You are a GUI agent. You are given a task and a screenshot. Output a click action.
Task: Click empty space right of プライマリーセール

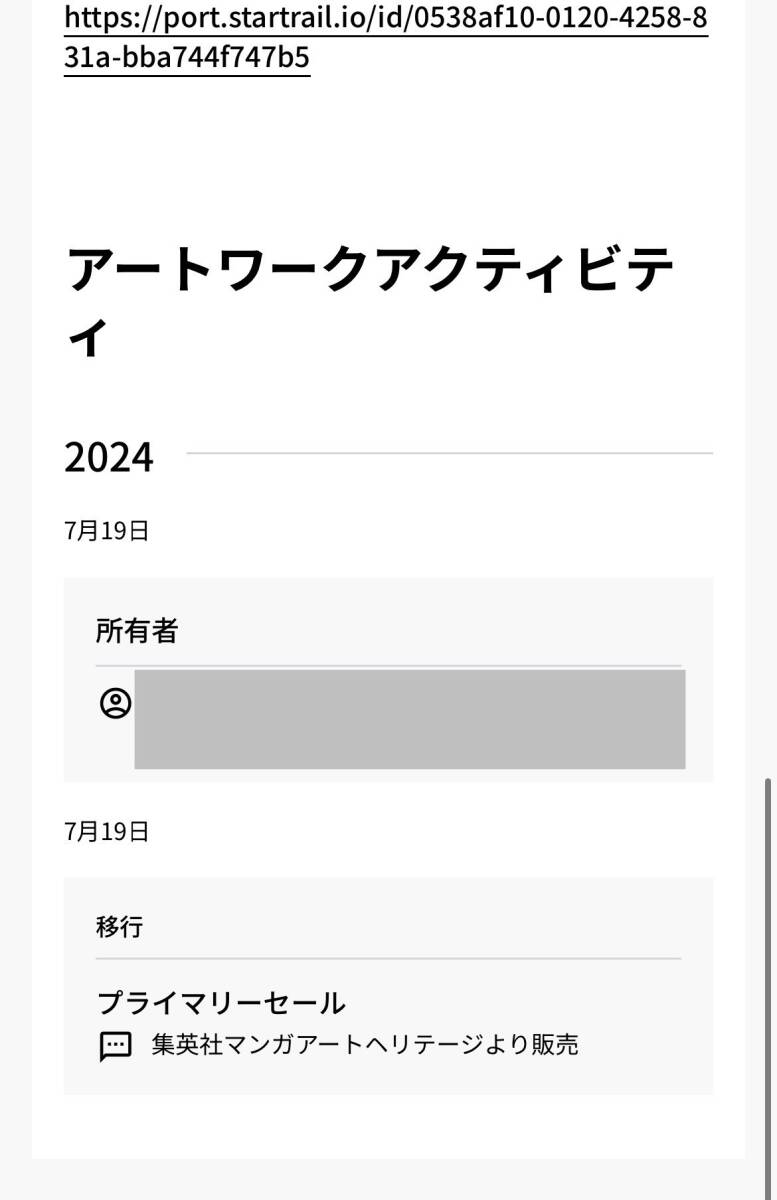[x=520, y=1002]
